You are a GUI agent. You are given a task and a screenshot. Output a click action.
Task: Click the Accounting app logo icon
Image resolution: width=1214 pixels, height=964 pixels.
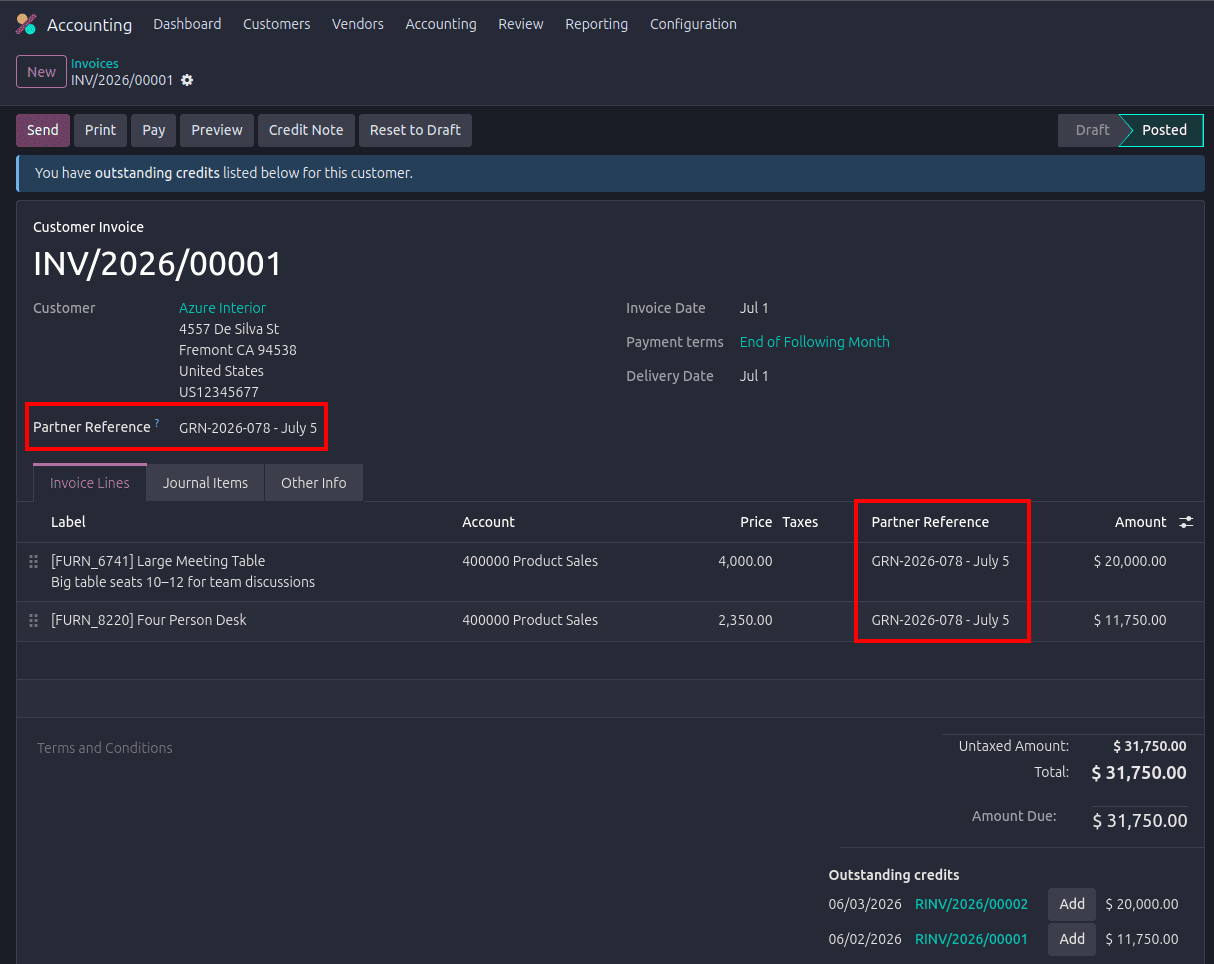(x=26, y=24)
